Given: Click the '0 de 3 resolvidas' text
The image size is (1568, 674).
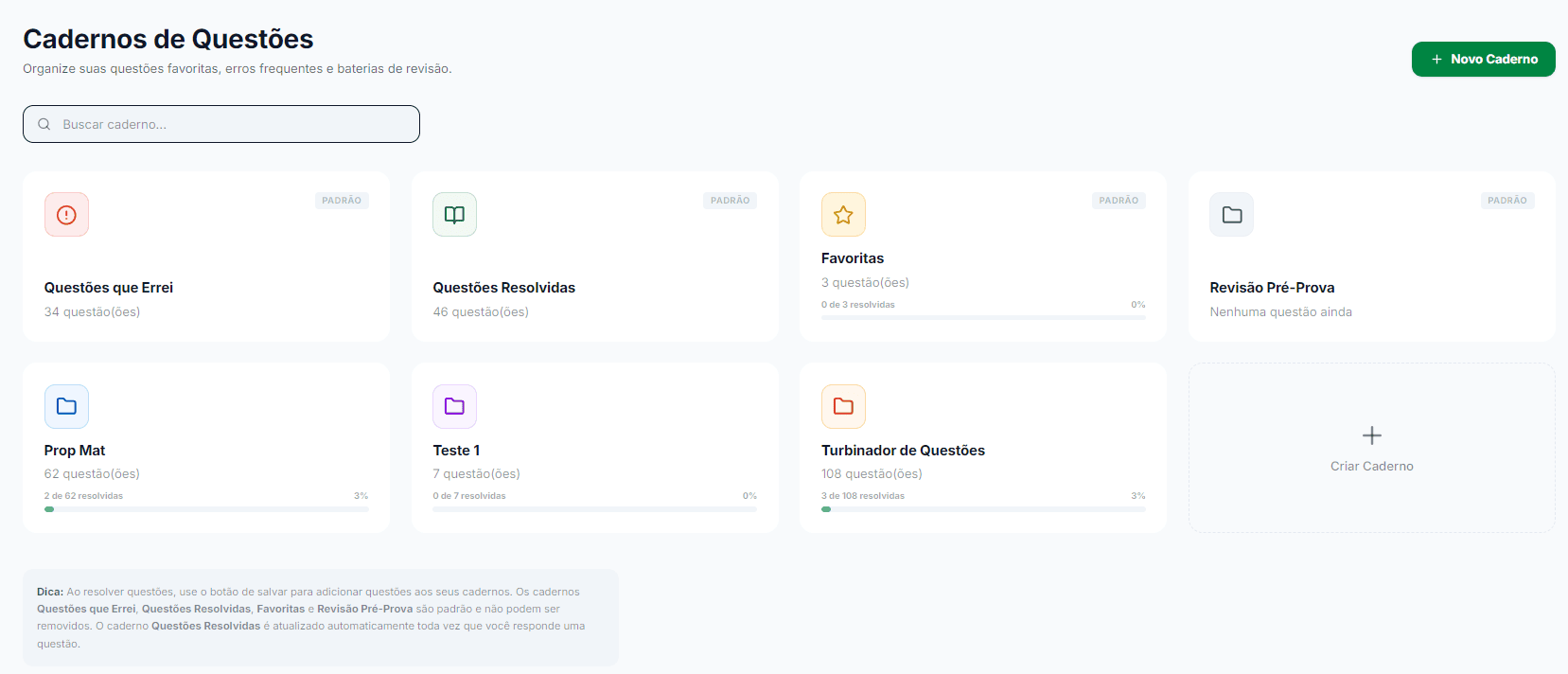Looking at the screenshot, I should tap(858, 305).
